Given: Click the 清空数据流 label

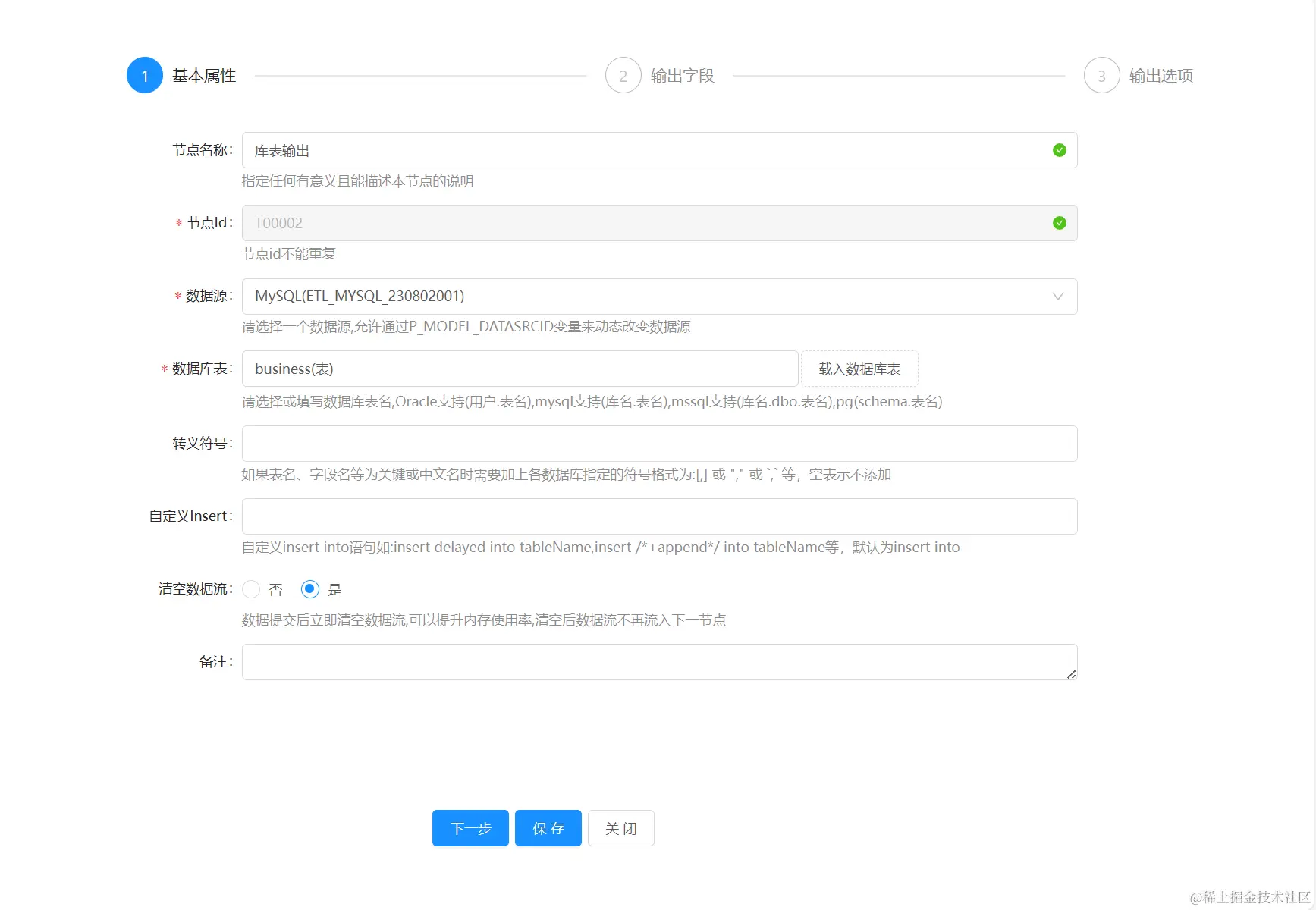Looking at the screenshot, I should (x=196, y=589).
